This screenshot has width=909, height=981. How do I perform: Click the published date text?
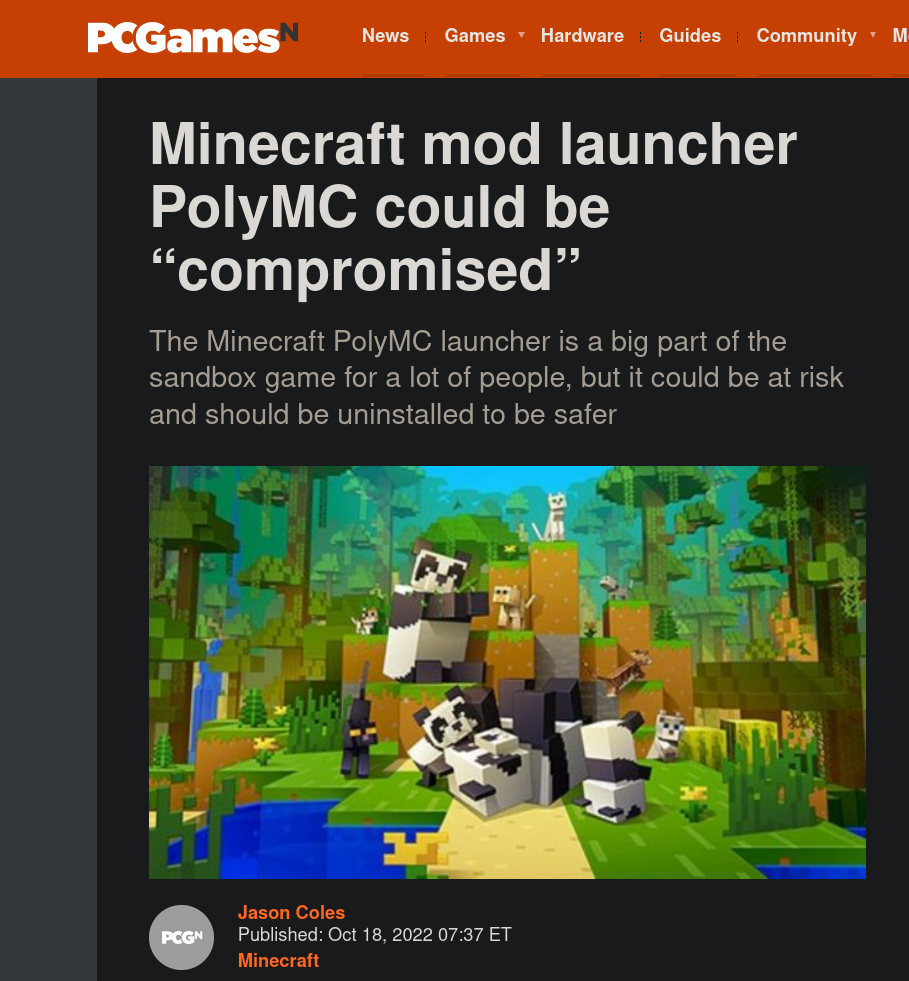375,935
